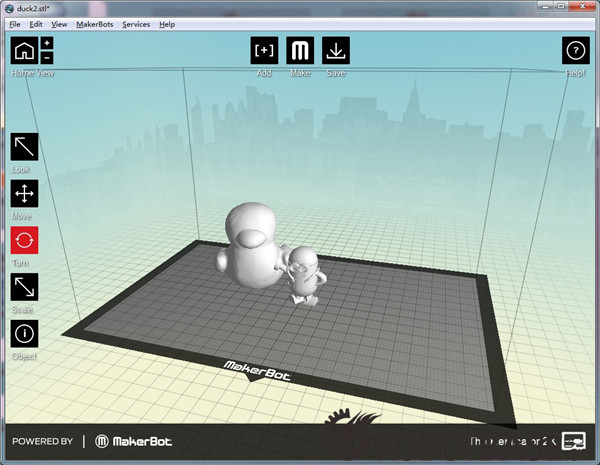
Task: Open the MakerBots menu
Action: click(95, 23)
